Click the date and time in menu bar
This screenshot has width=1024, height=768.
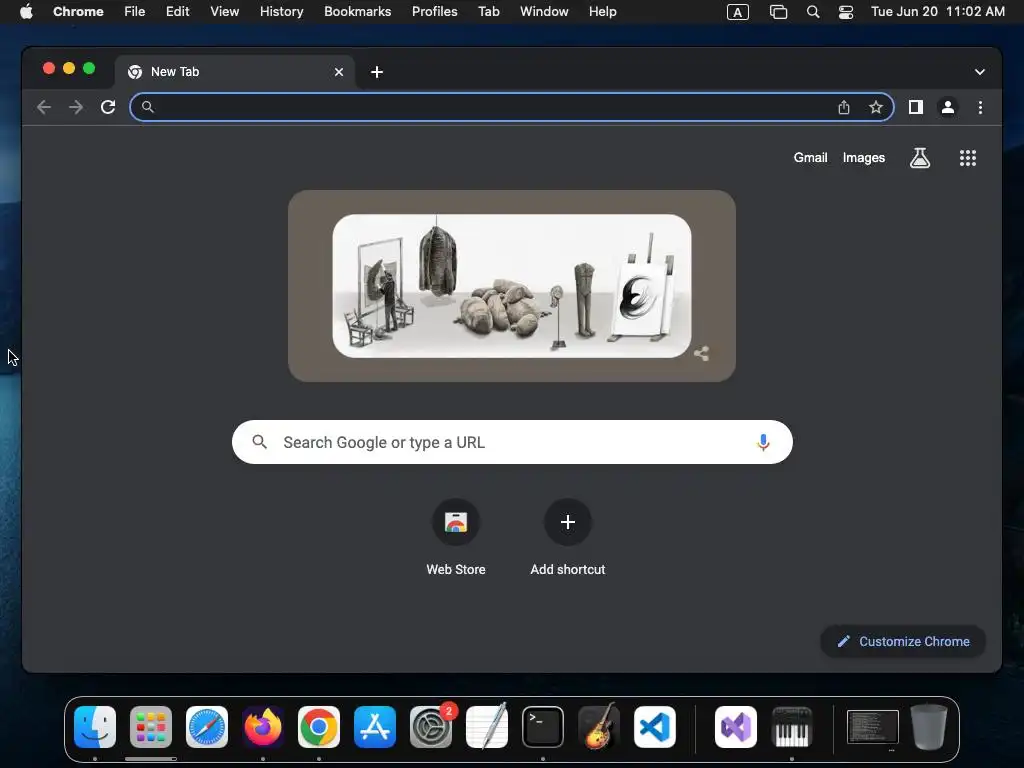[x=938, y=12]
